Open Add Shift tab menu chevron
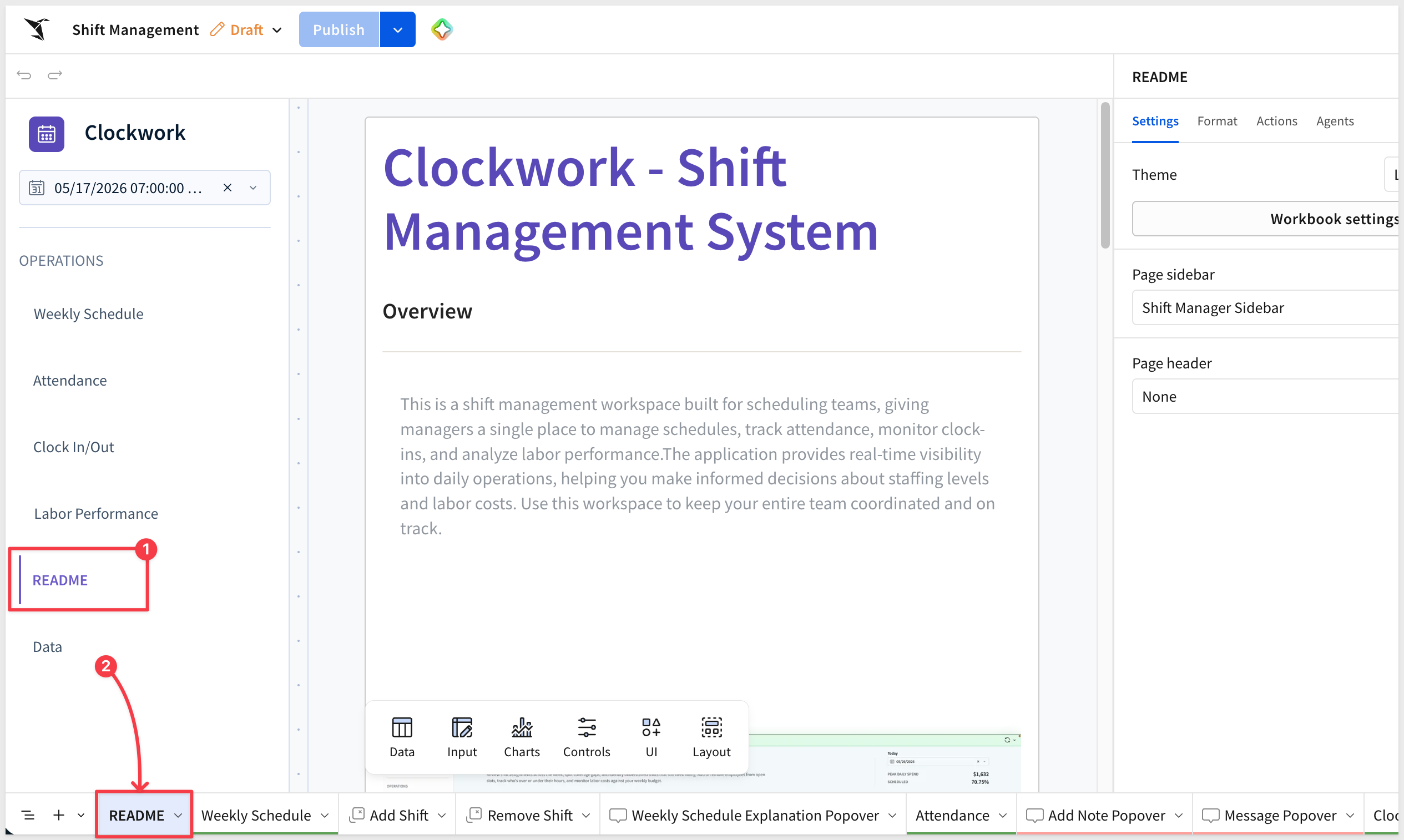 click(x=442, y=815)
